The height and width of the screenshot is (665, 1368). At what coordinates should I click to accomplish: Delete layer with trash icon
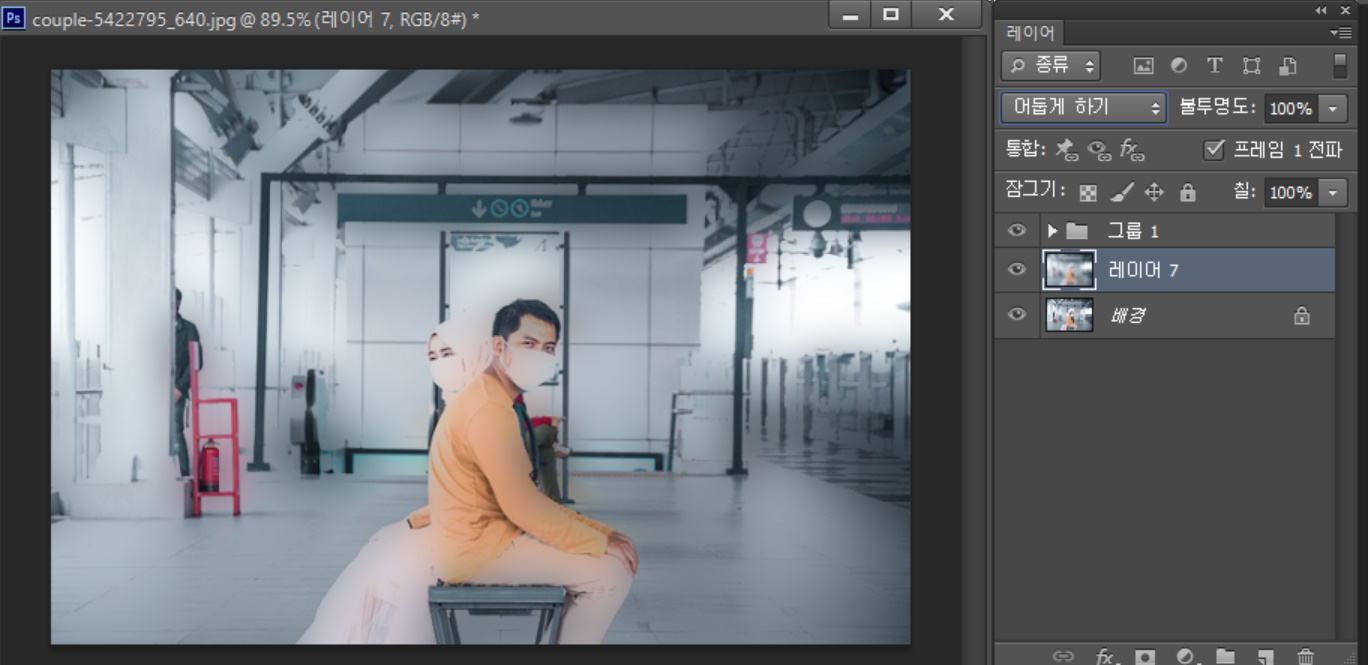1305,656
